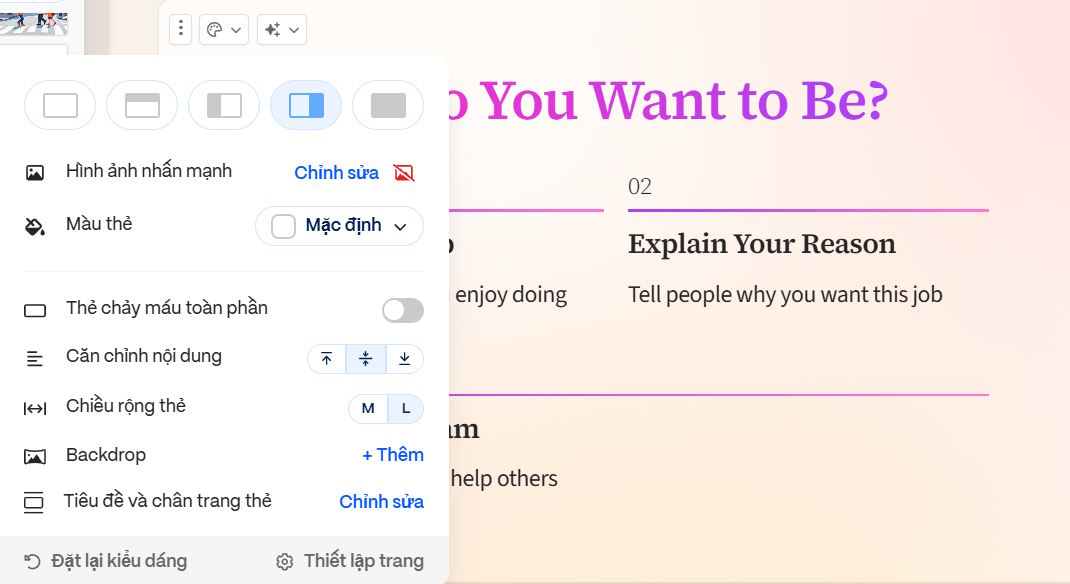Open the palette theme dropdown

pyautogui.click(x=224, y=29)
